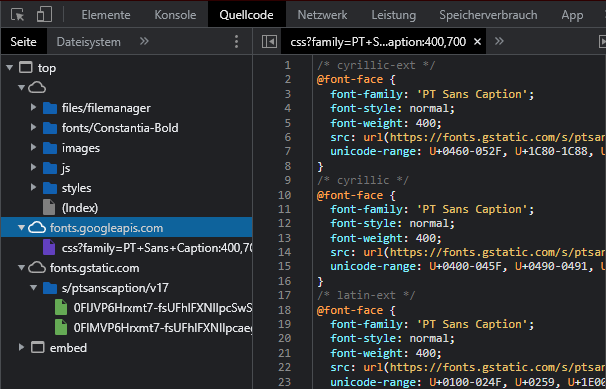Image resolution: width=606 pixels, height=389 pixels.
Task: Switch to the Dateisystem navigator tab
Action: click(89, 42)
